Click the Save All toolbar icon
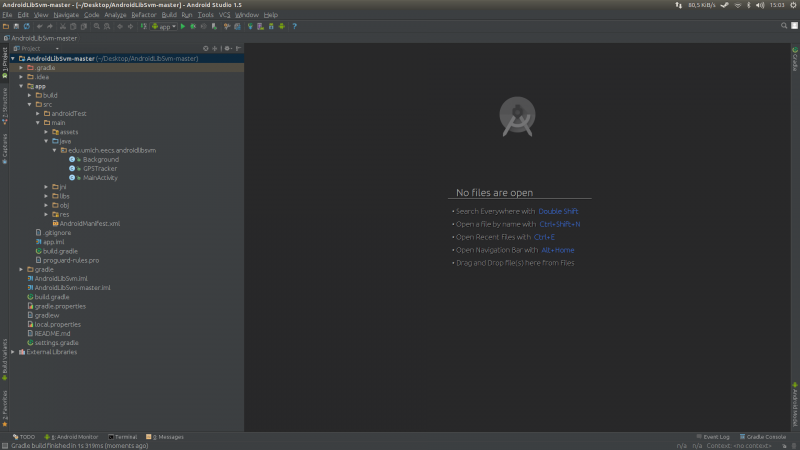 (x=15, y=26)
